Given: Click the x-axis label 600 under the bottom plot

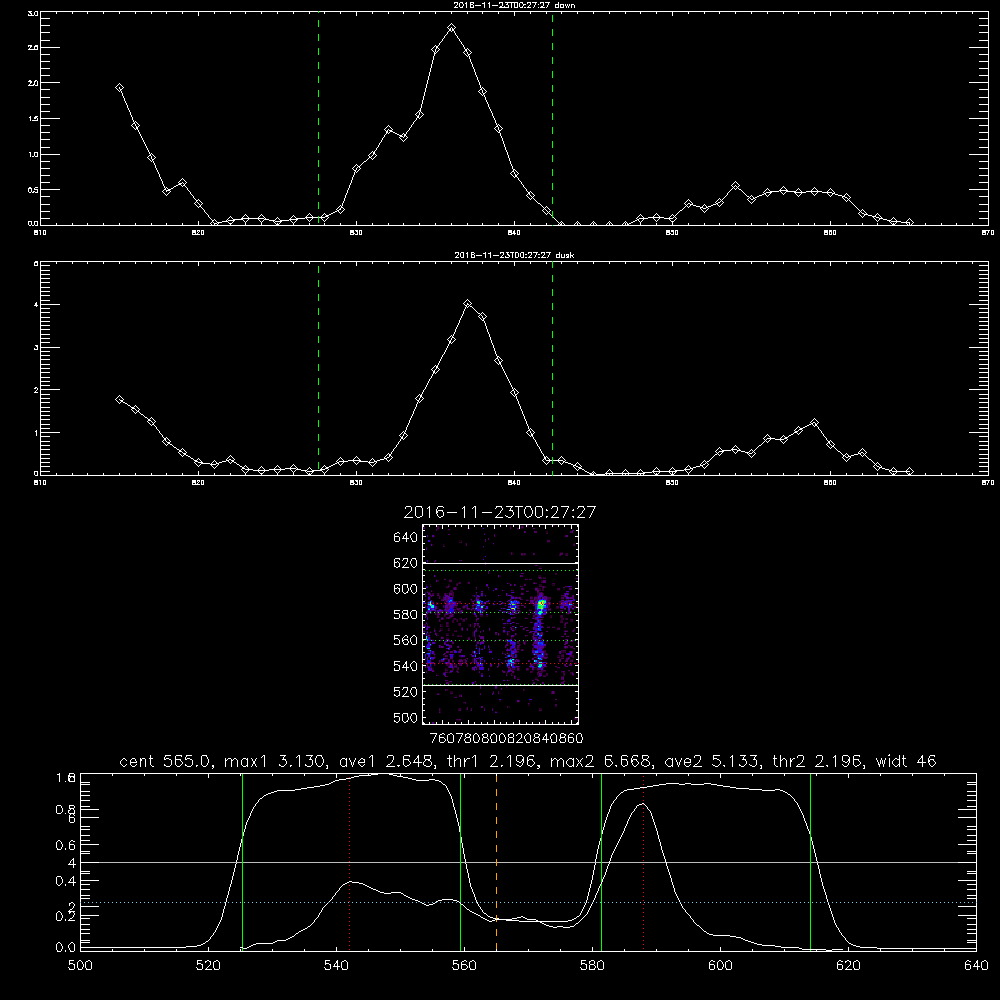Looking at the screenshot, I should click(721, 966).
